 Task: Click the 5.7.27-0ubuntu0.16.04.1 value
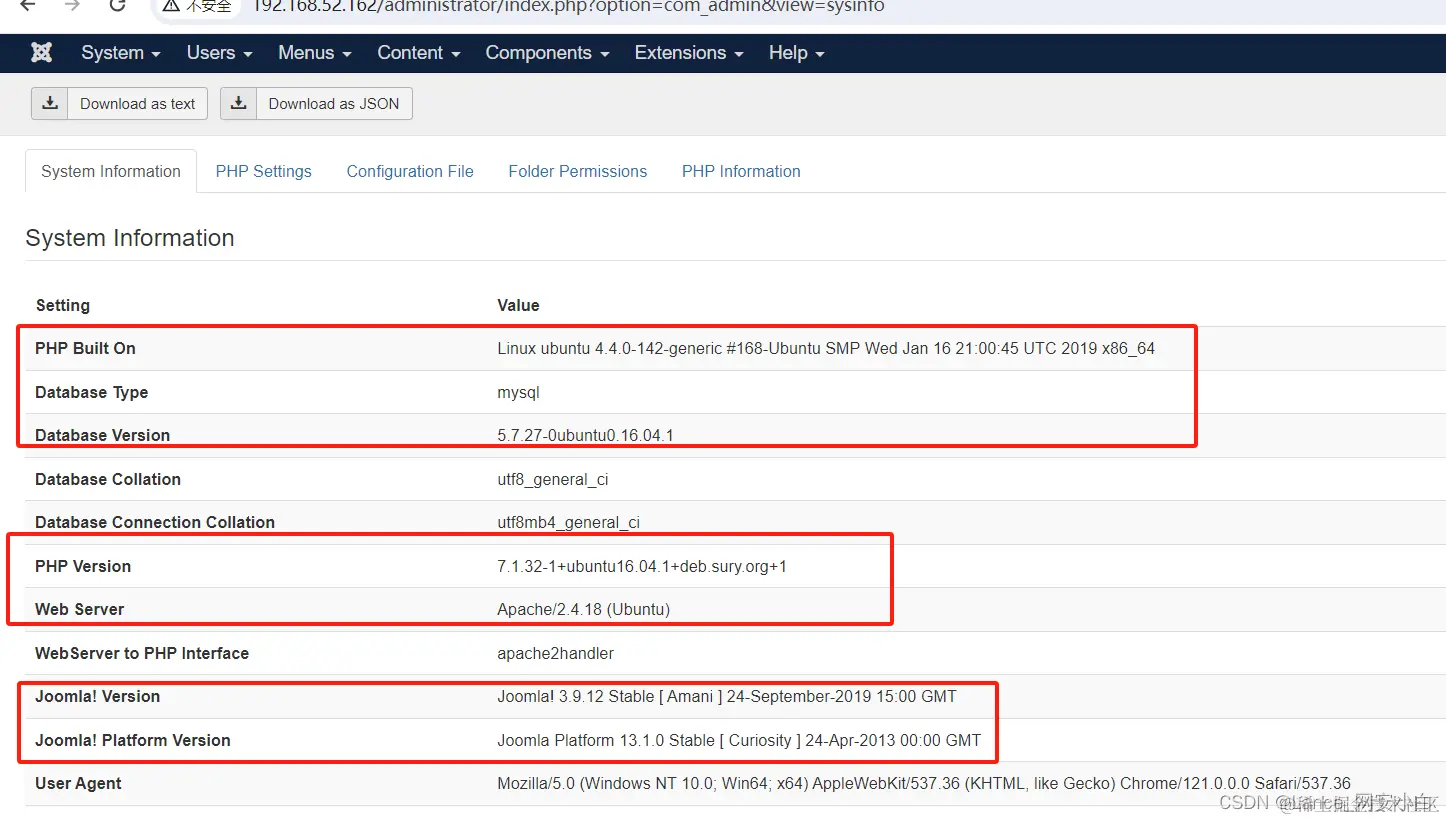[586, 435]
